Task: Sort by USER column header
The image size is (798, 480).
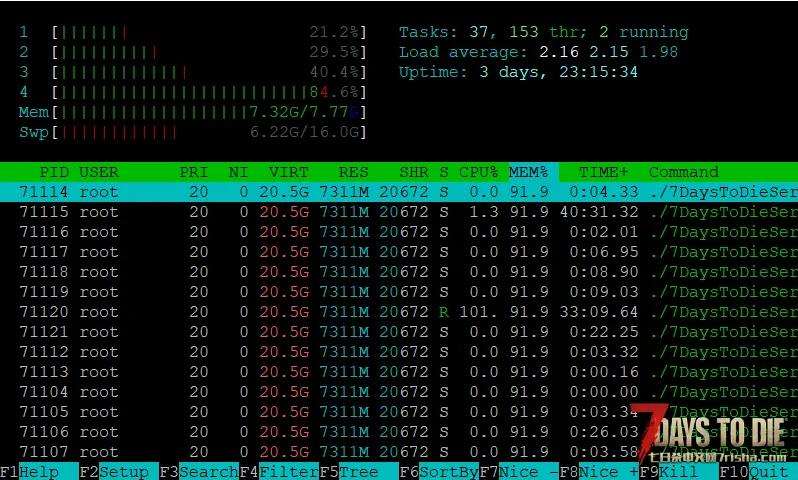Action: coord(99,172)
